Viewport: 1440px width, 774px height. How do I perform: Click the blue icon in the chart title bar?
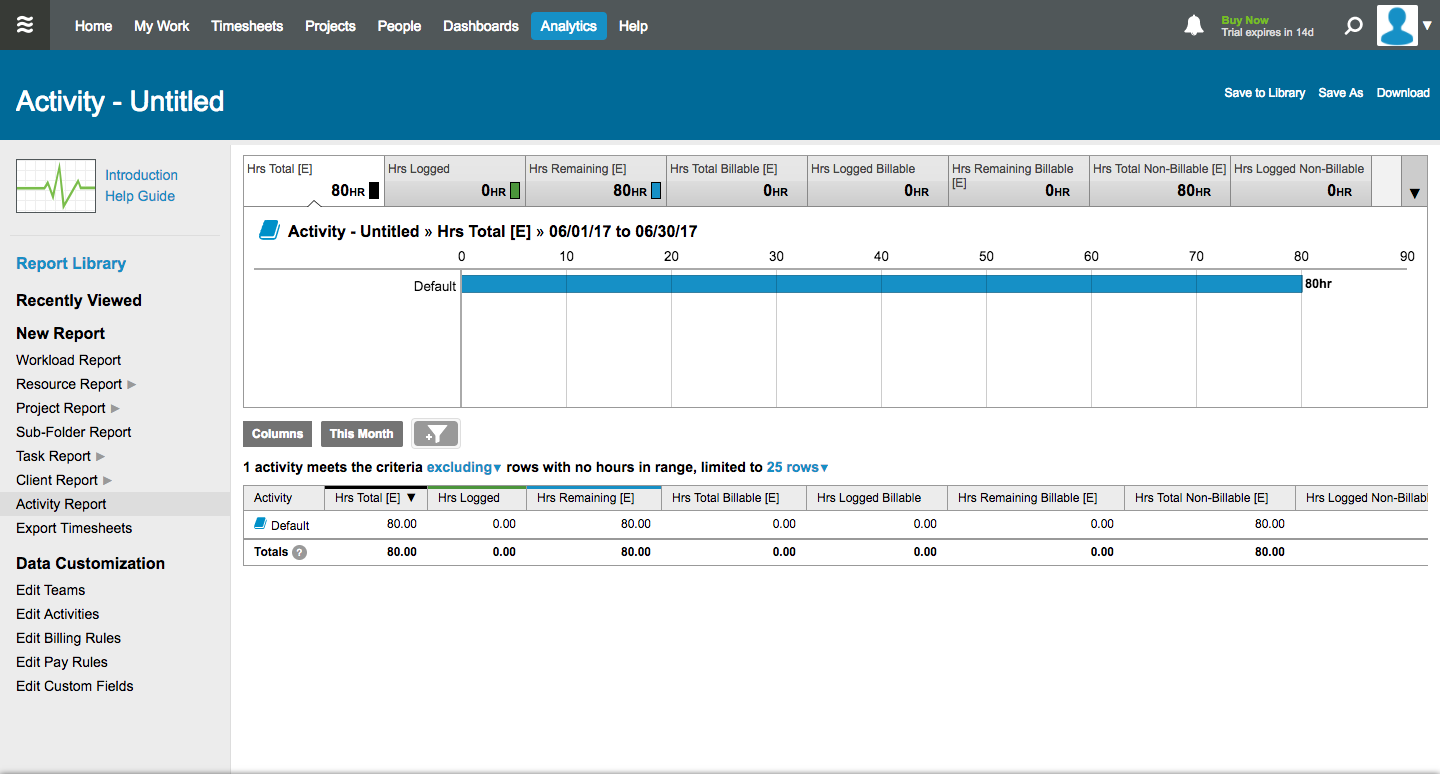click(270, 229)
